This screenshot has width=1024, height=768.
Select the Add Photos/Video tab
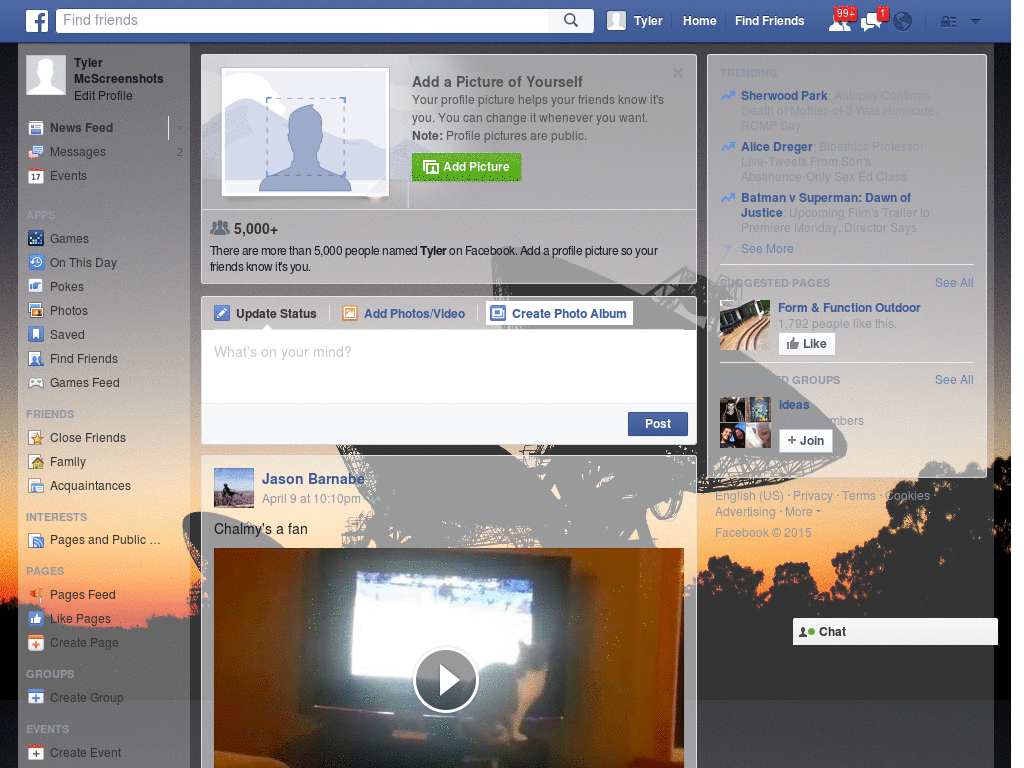coord(404,313)
